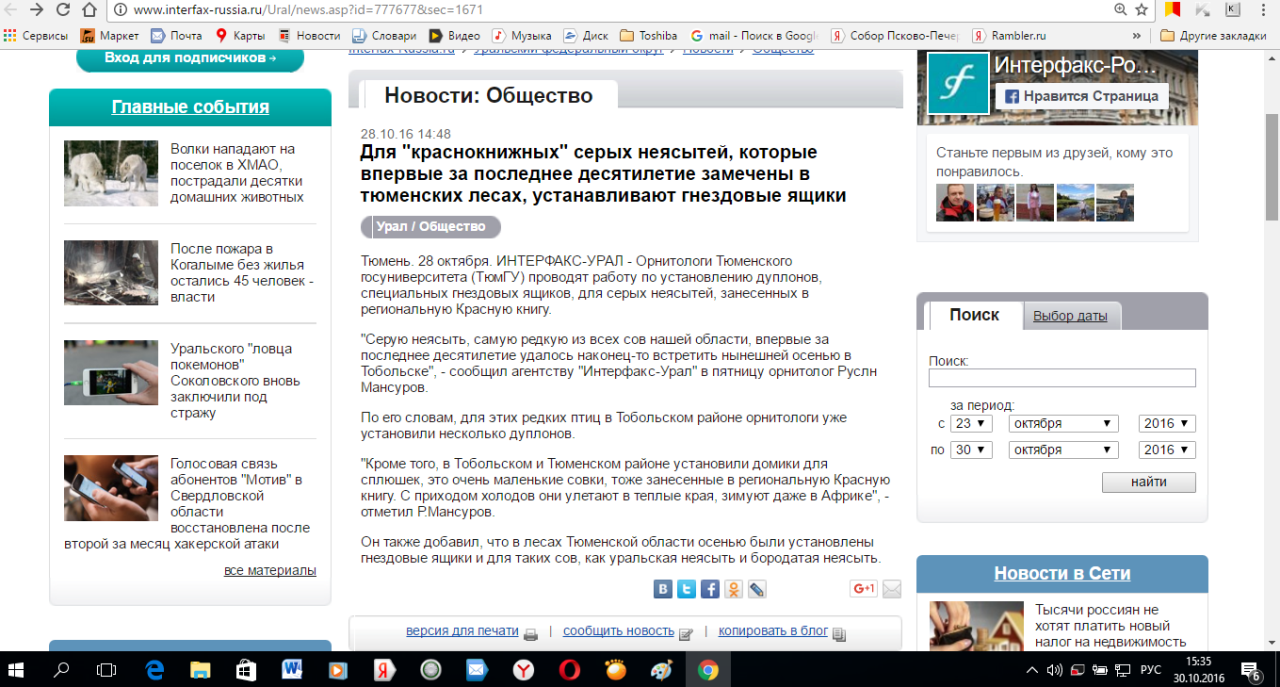Screen dimensions: 1280x687
Task: Share article on Odnoklassniki
Action: coord(734,589)
